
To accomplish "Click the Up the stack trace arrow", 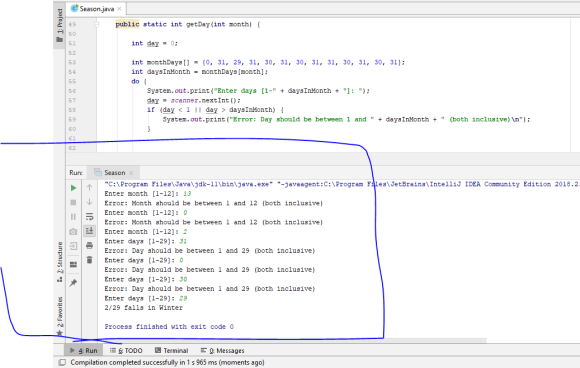I will [x=90, y=188].
